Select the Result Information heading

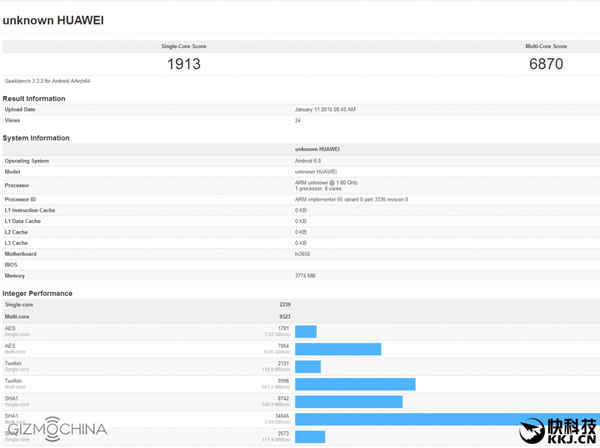(x=34, y=99)
